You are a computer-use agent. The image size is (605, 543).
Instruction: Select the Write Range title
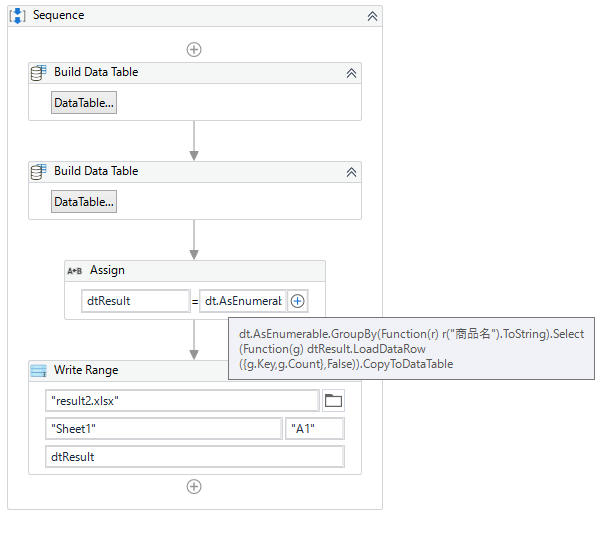click(86, 370)
